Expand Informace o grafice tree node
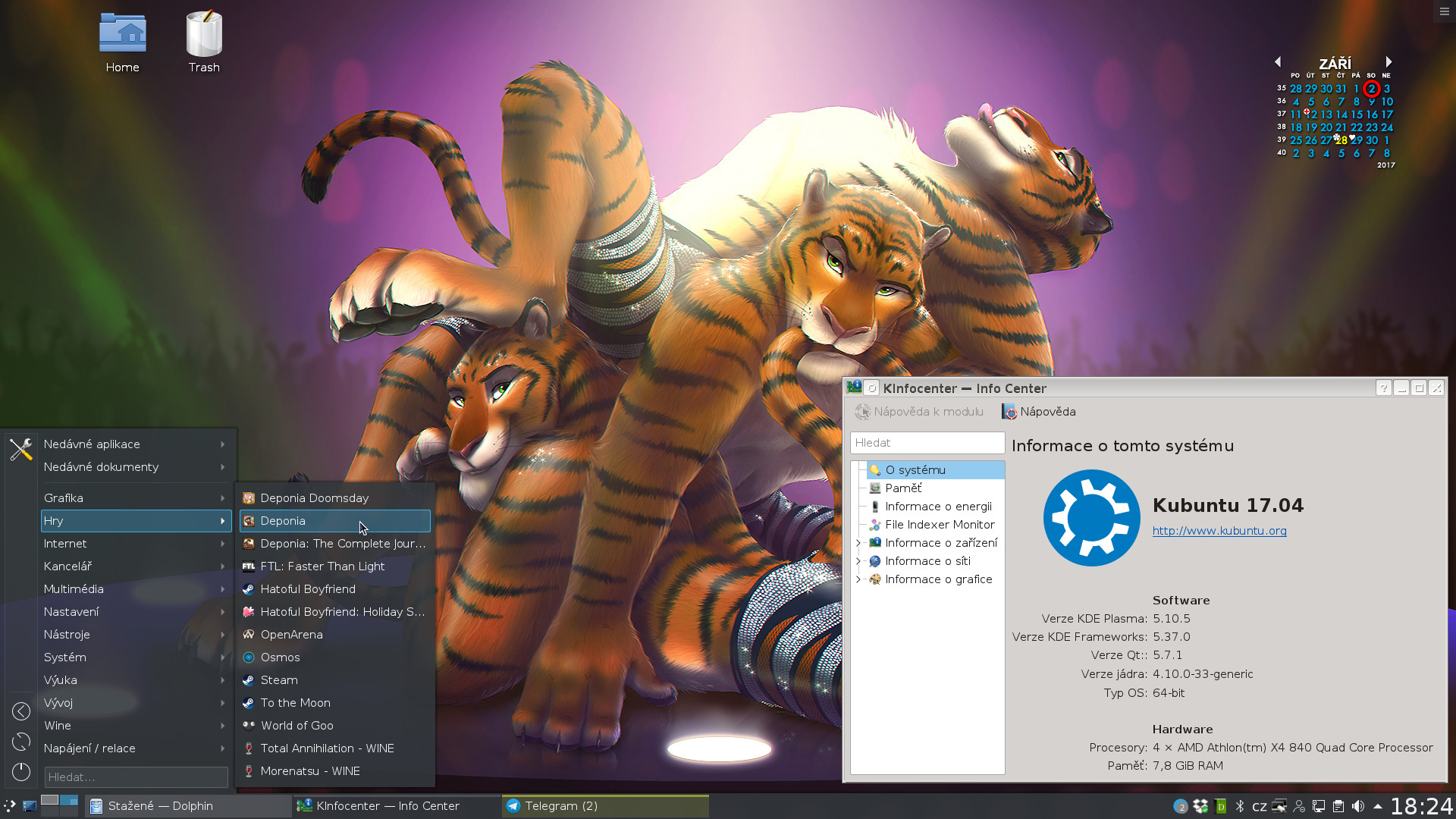The height and width of the screenshot is (819, 1456). tap(858, 579)
